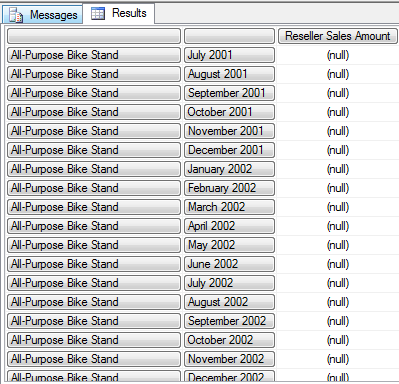Select the September 2002 month cell

coord(229,321)
